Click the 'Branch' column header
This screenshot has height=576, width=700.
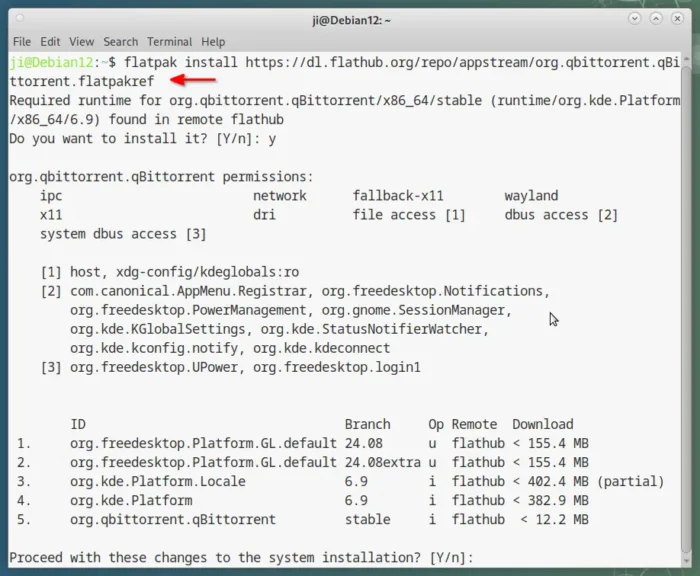pyautogui.click(x=367, y=424)
